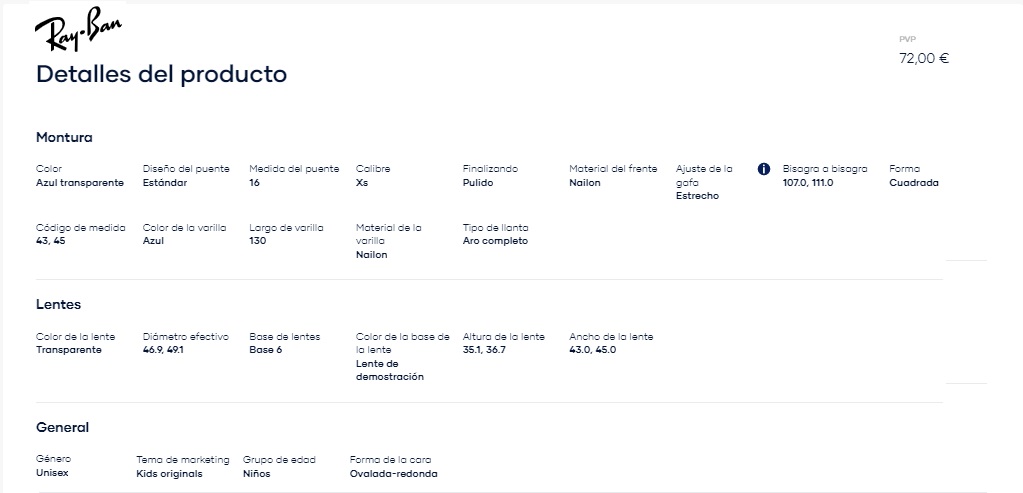Image resolution: width=1023 pixels, height=493 pixels.
Task: Select the General section heading
Action: click(x=62, y=428)
